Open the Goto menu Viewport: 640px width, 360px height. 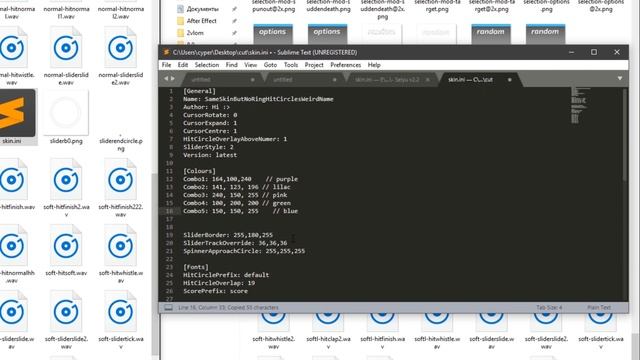(270, 65)
